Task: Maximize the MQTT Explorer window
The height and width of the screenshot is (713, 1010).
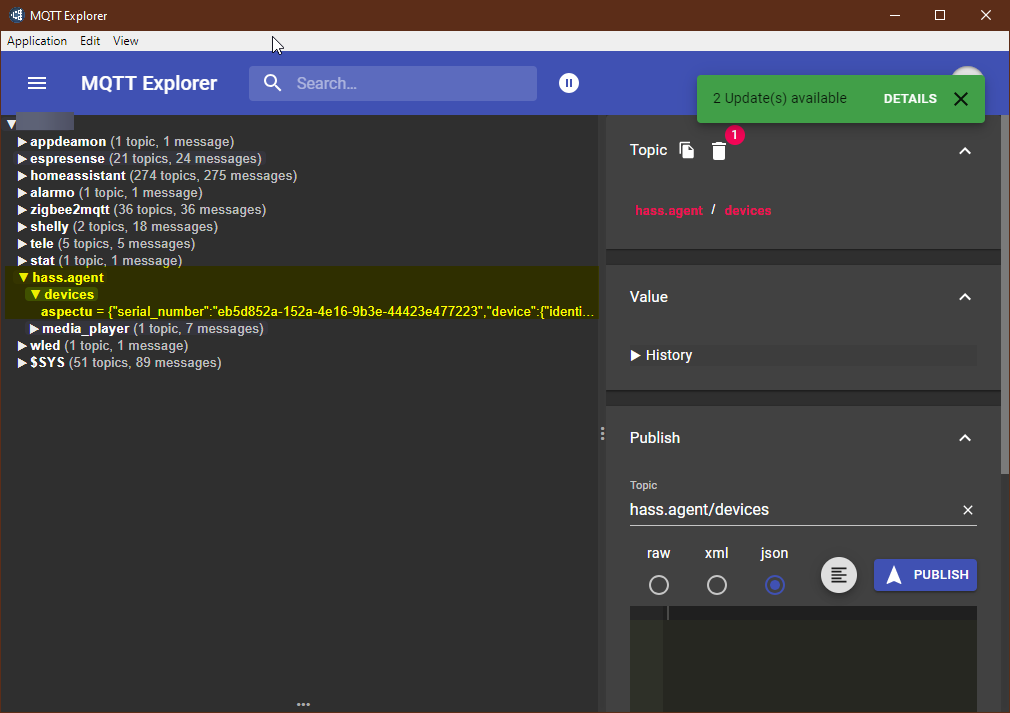Action: point(940,15)
